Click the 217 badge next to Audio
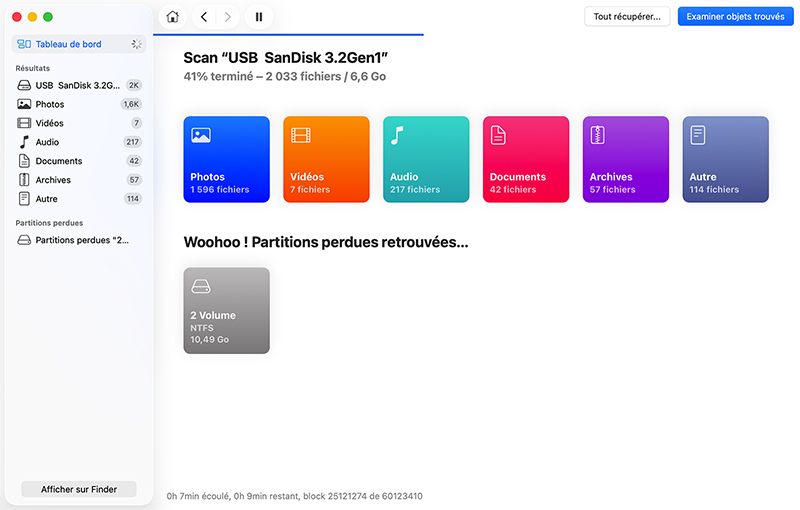Screen dimensions: 800x510 tap(133, 142)
